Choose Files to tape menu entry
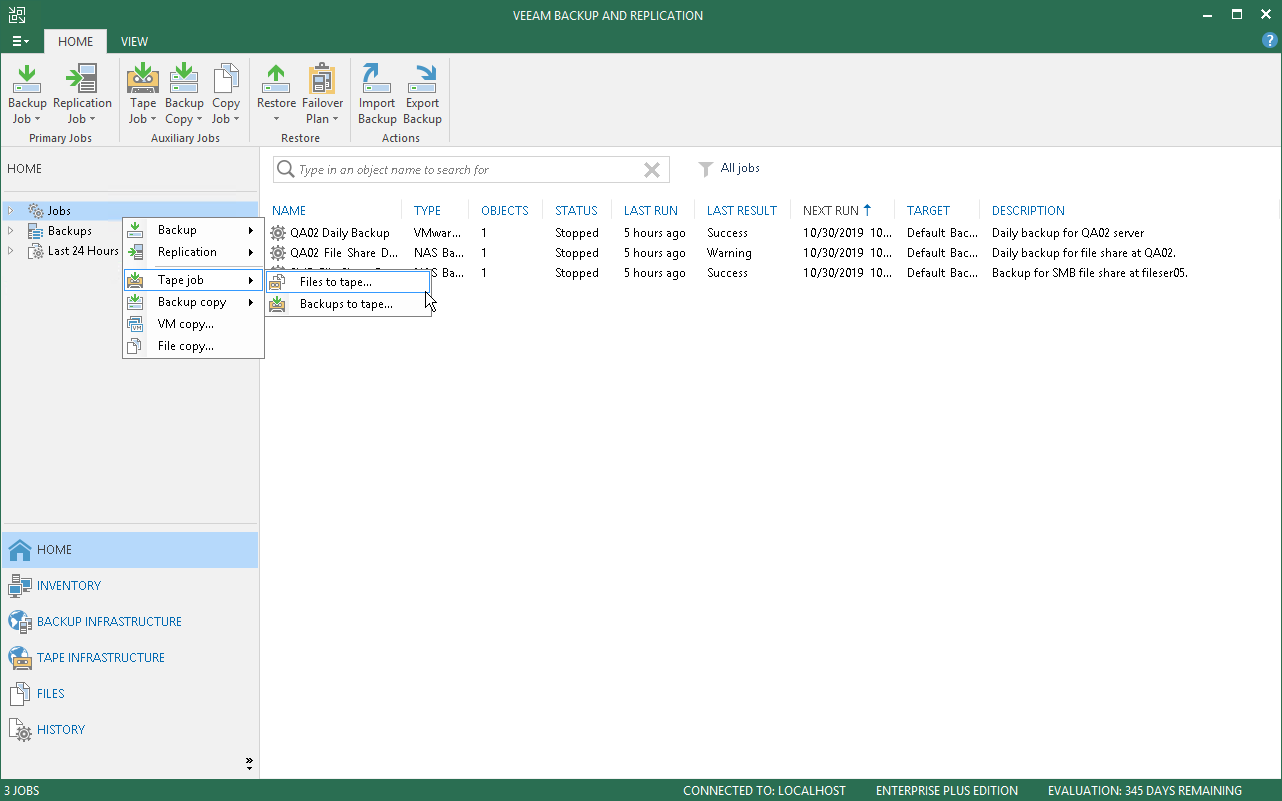The width and height of the screenshot is (1282, 801). pos(336,282)
